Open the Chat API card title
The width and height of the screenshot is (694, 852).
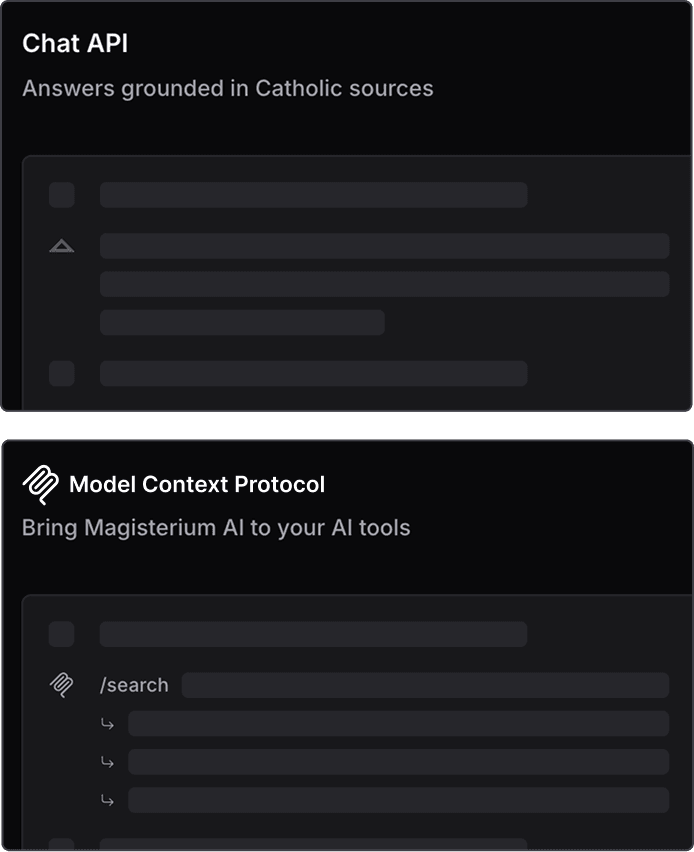(75, 44)
